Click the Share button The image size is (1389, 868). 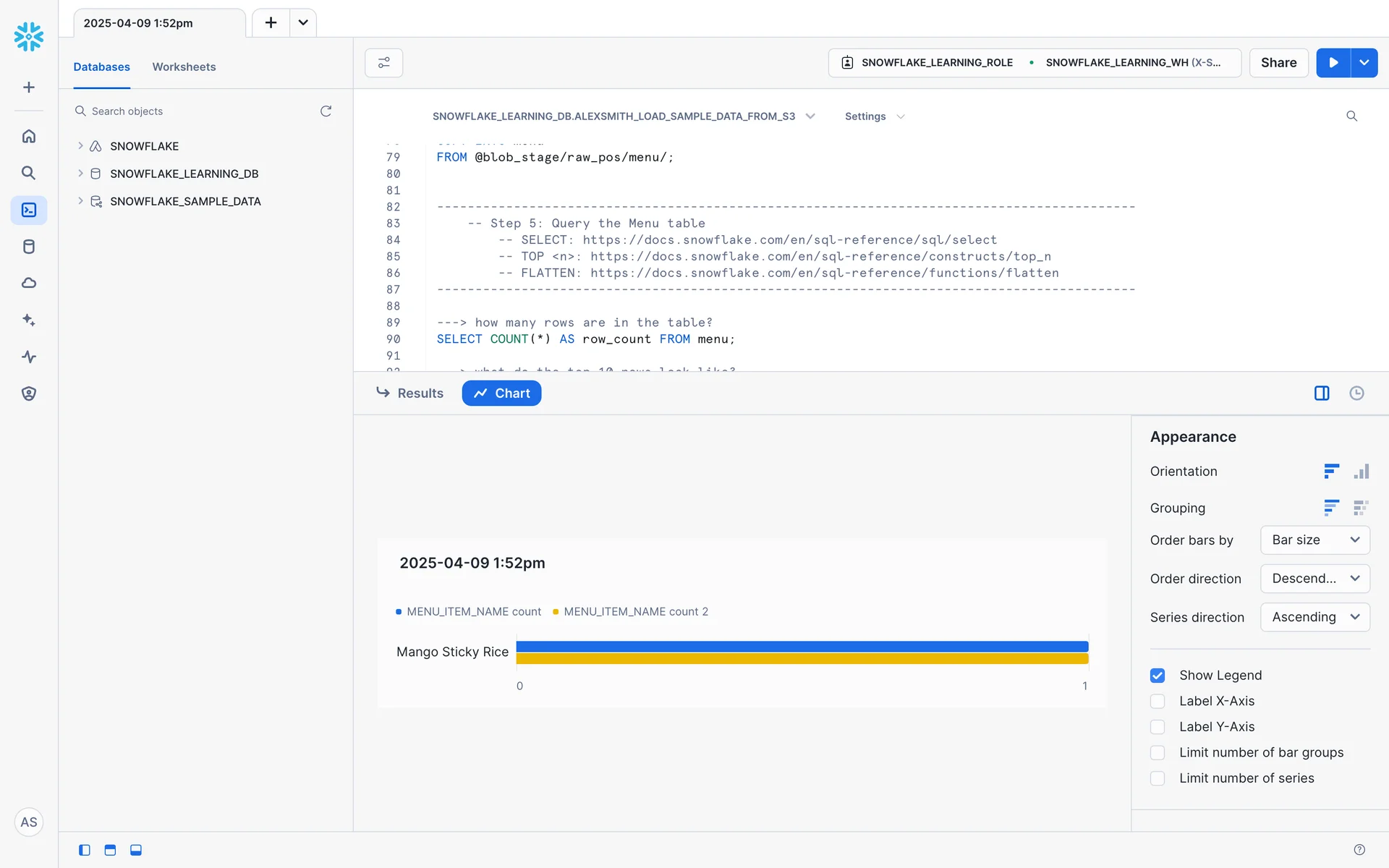1278,63
